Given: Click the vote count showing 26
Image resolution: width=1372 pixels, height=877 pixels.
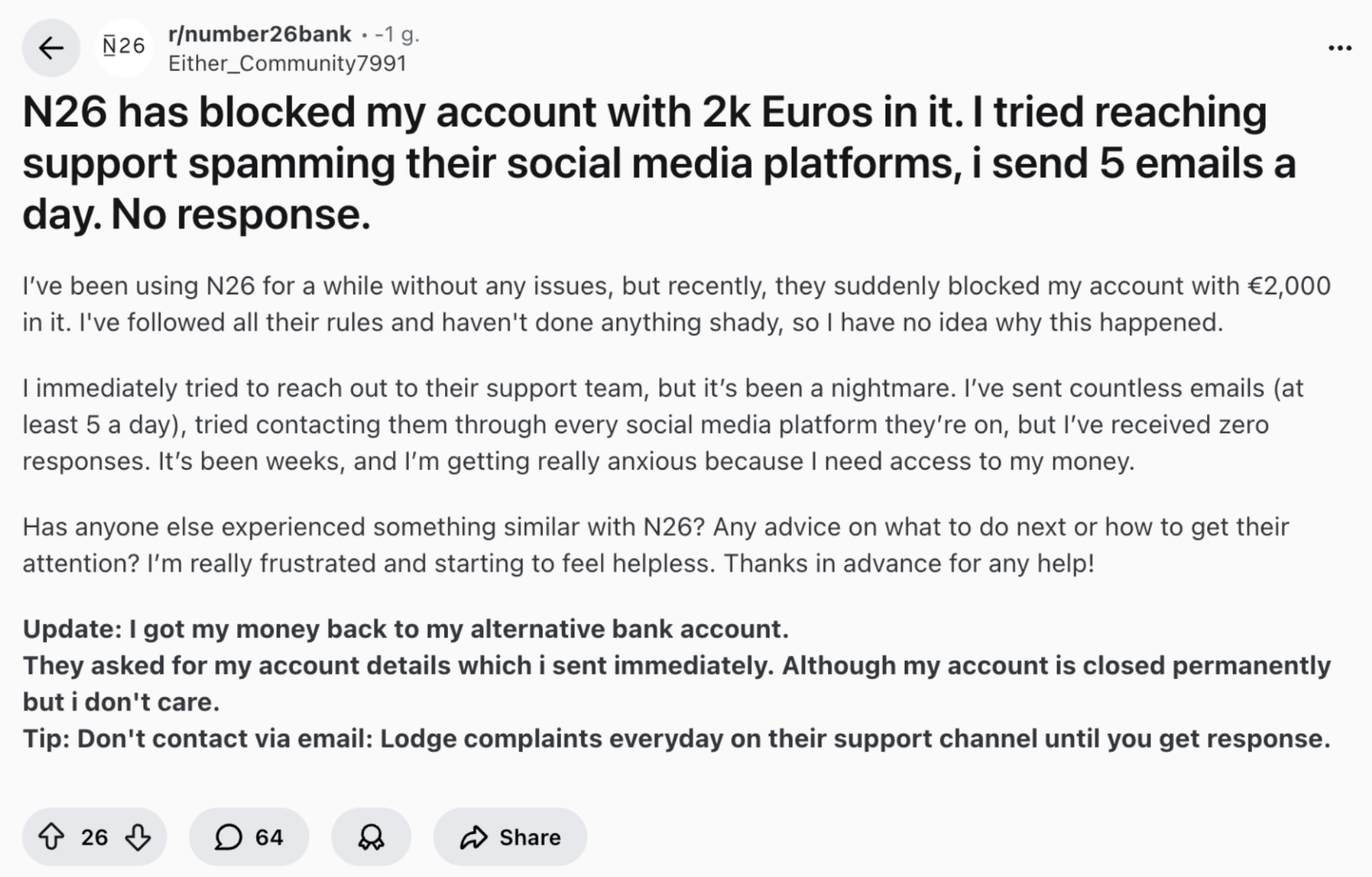Looking at the screenshot, I should tap(93, 837).
